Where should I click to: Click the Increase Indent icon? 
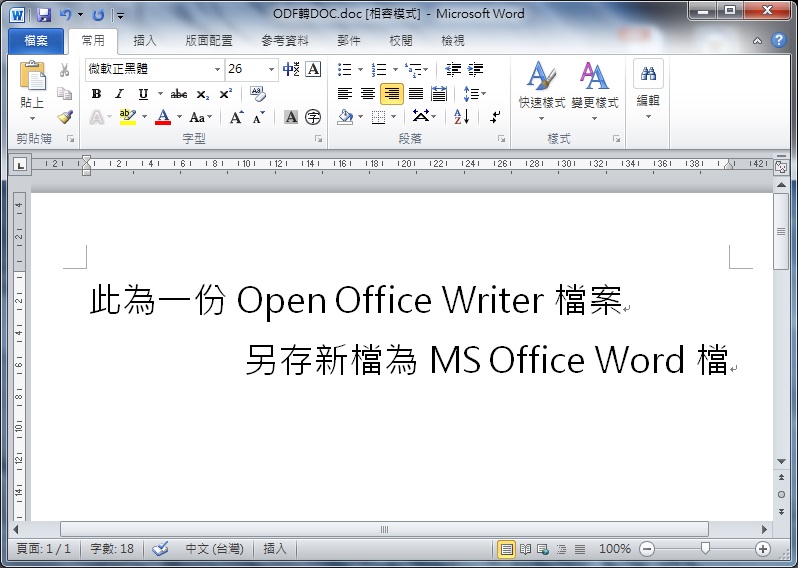pyautogui.click(x=476, y=70)
